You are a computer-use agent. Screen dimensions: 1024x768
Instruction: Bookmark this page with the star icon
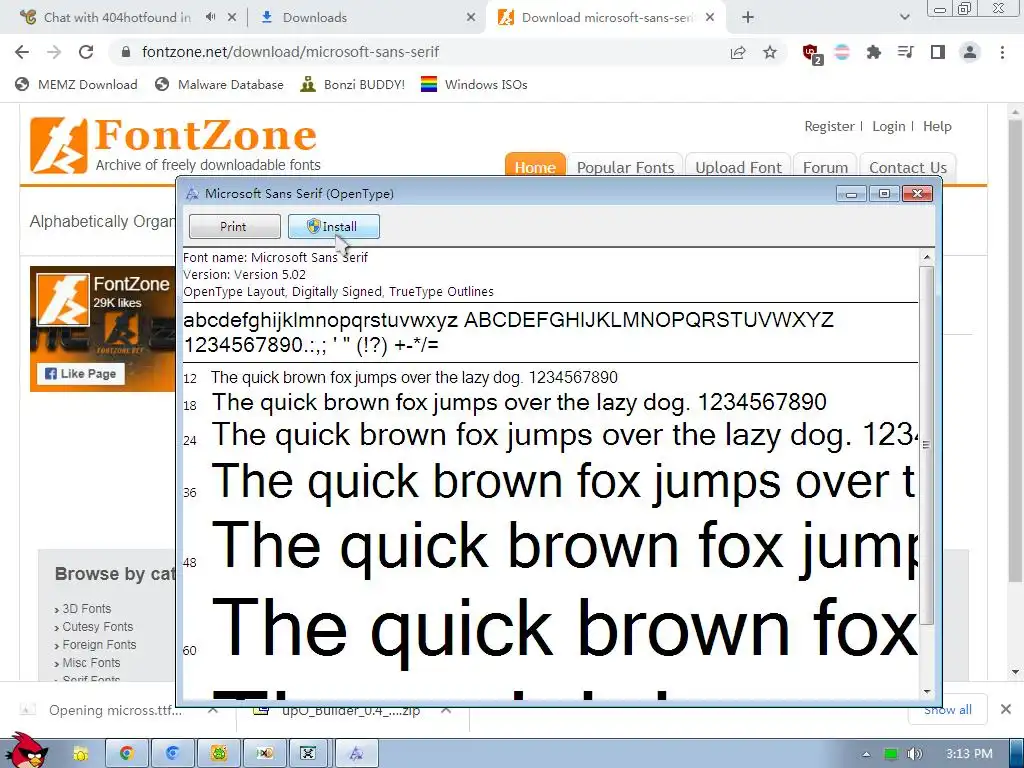pos(770,52)
